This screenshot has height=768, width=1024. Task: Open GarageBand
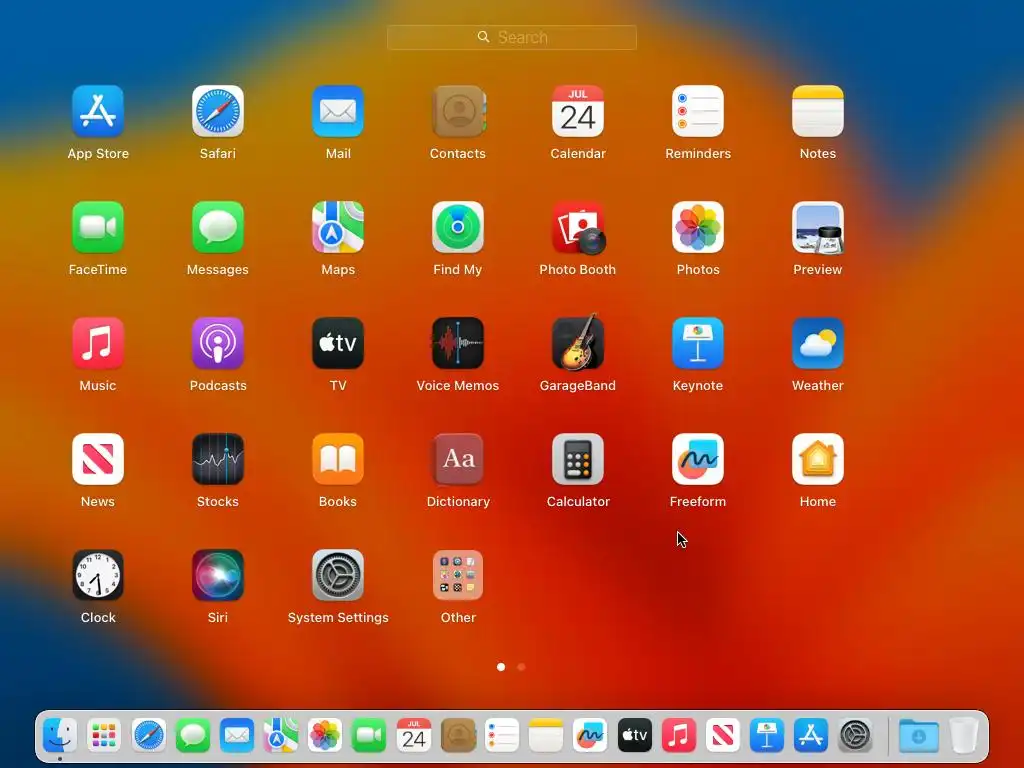click(578, 343)
